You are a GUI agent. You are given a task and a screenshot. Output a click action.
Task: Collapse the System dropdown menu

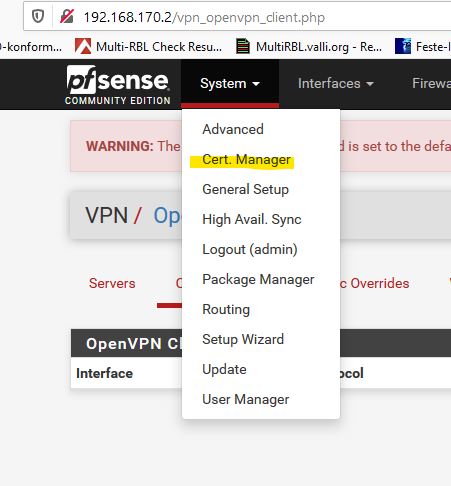[x=230, y=84]
